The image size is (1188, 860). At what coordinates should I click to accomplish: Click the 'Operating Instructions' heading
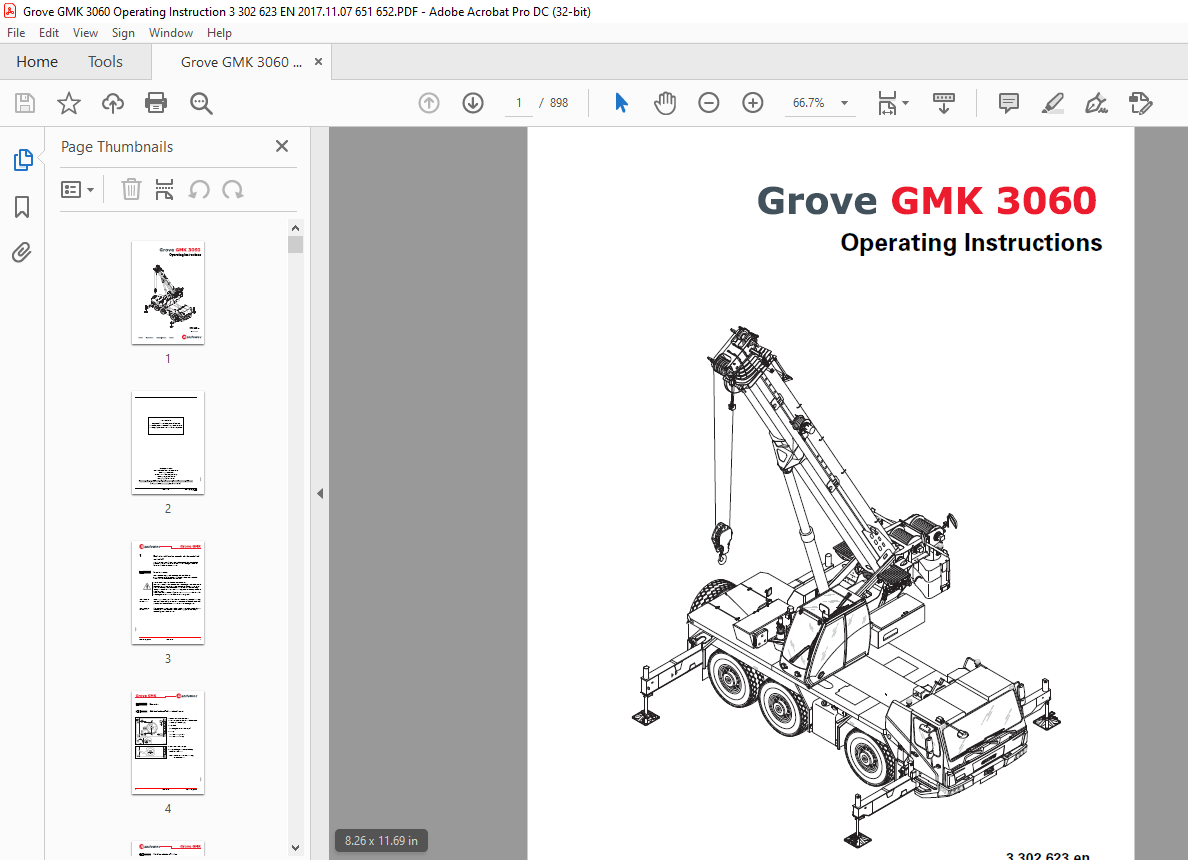pos(971,242)
